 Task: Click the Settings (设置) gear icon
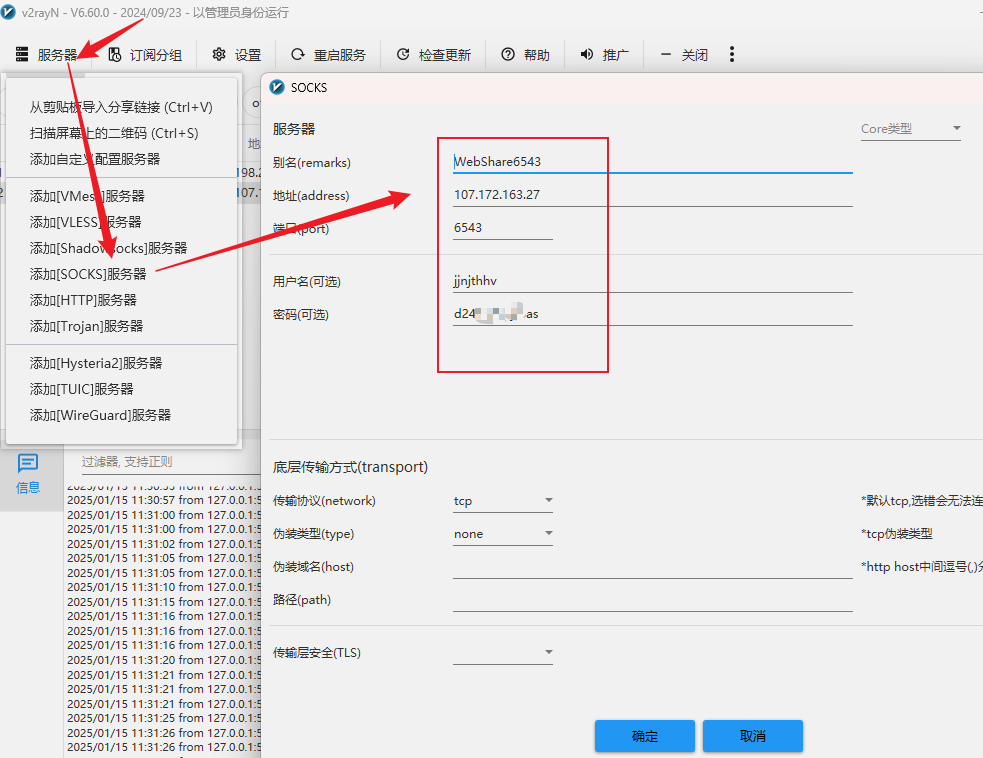click(x=219, y=55)
